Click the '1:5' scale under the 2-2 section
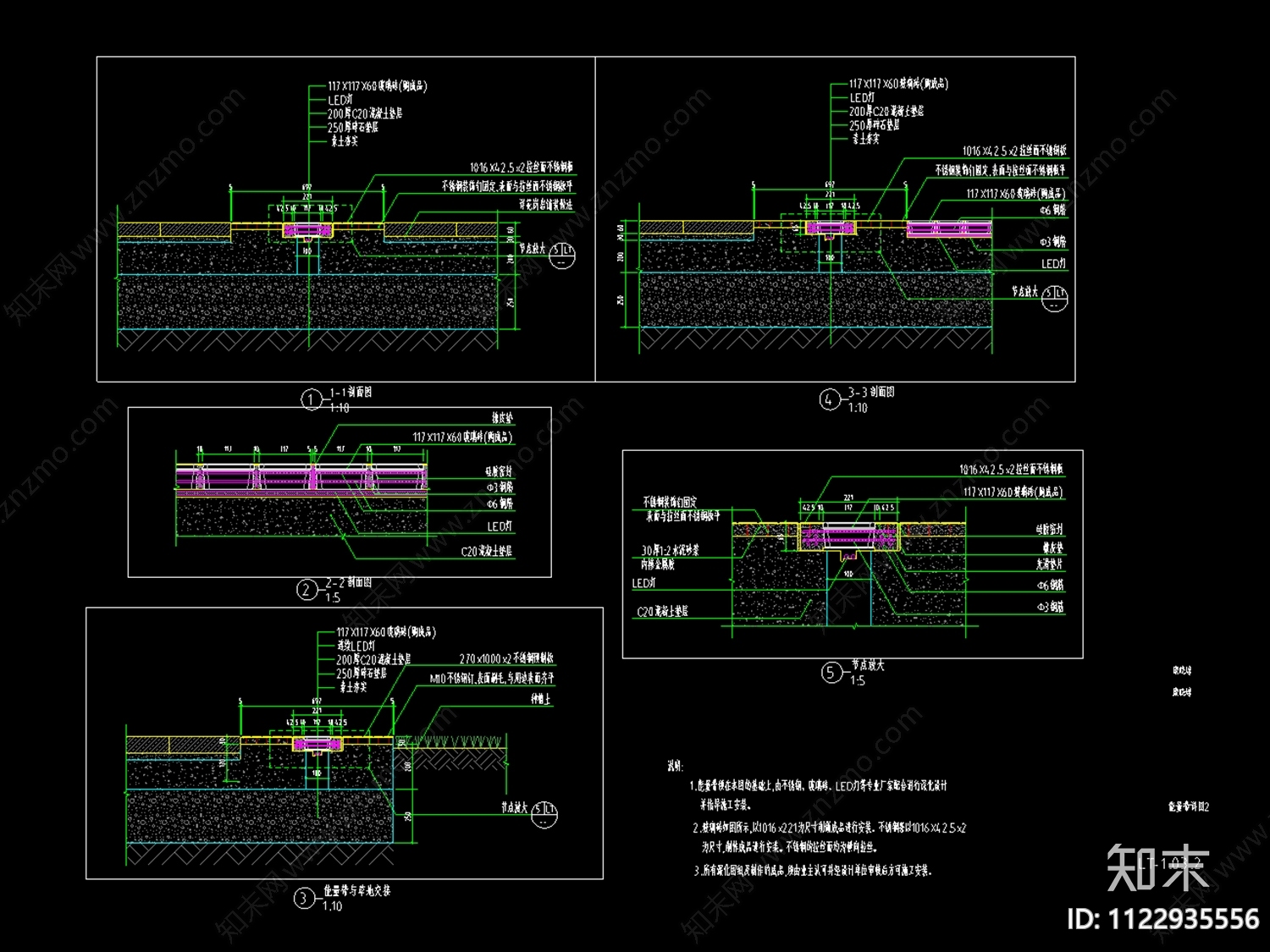 tap(333, 597)
